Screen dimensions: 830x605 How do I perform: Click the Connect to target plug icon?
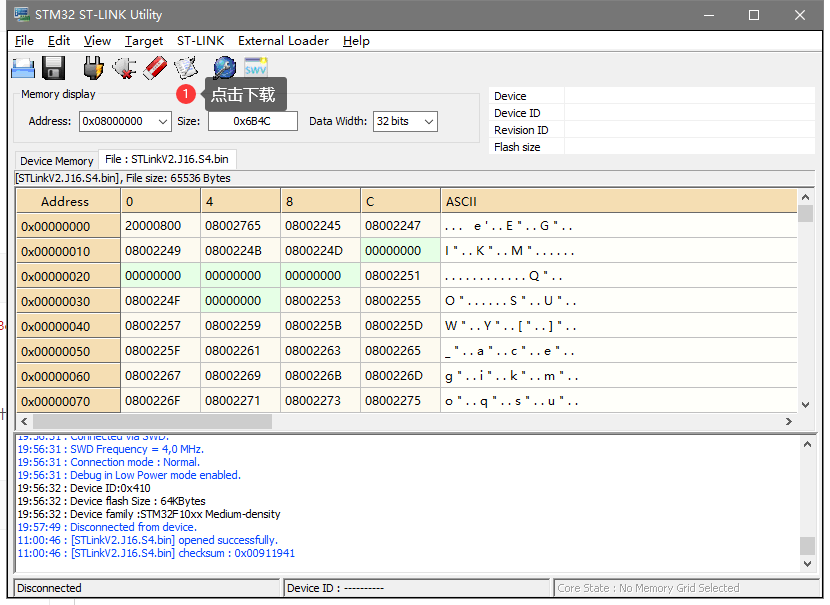[x=93, y=68]
